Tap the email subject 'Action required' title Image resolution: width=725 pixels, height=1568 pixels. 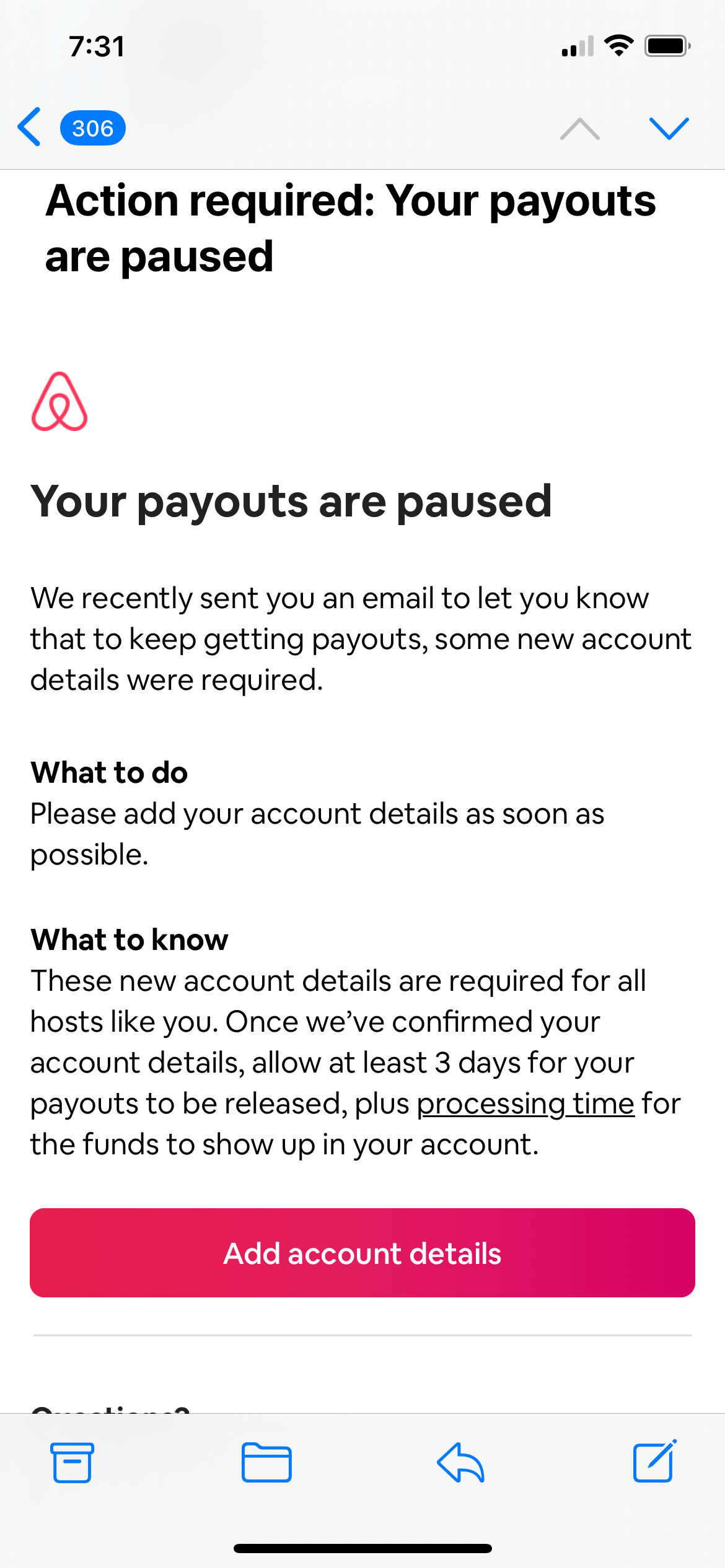coord(351,228)
